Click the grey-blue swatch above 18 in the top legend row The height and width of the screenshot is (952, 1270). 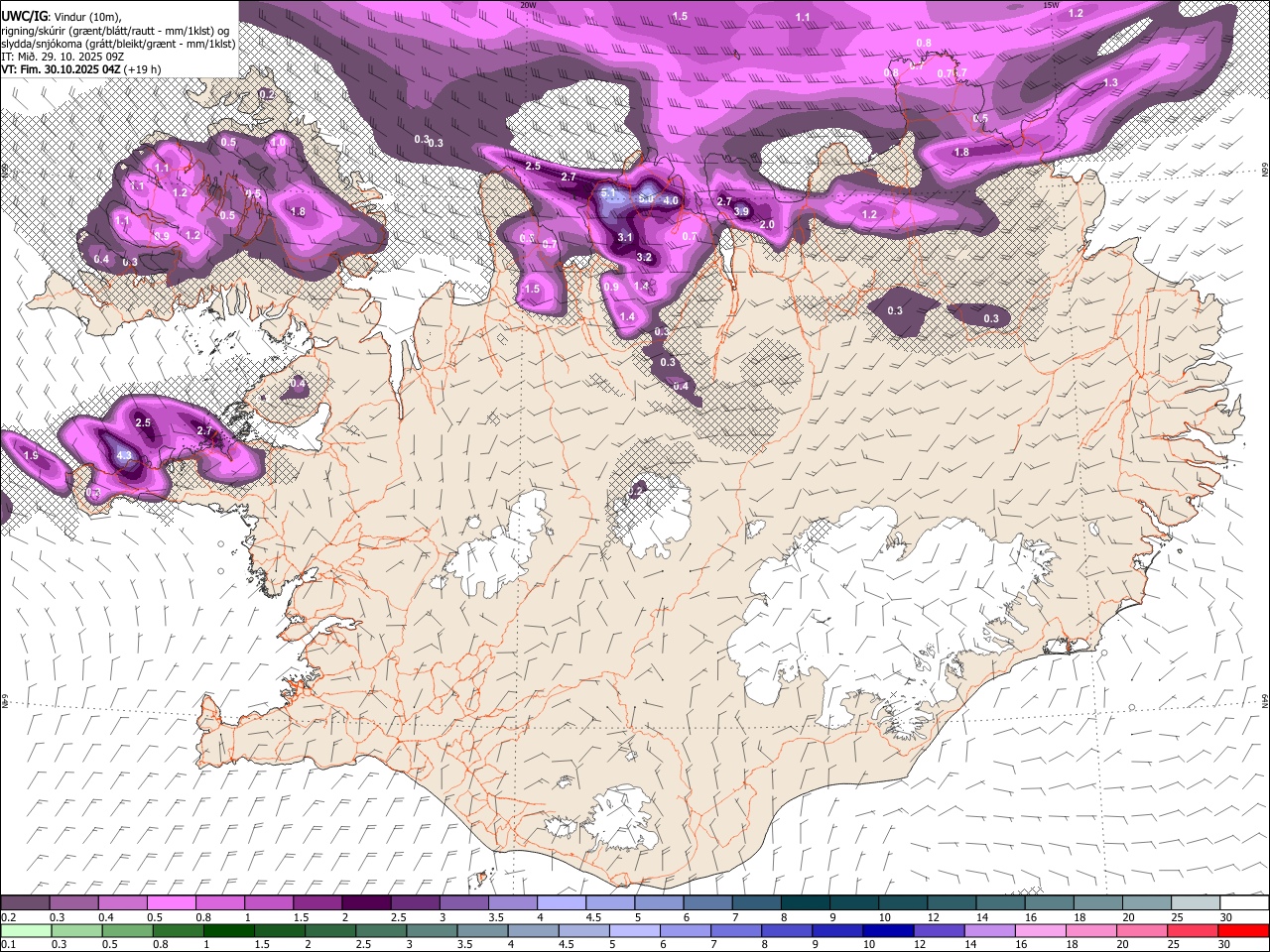pyautogui.click(x=1097, y=902)
